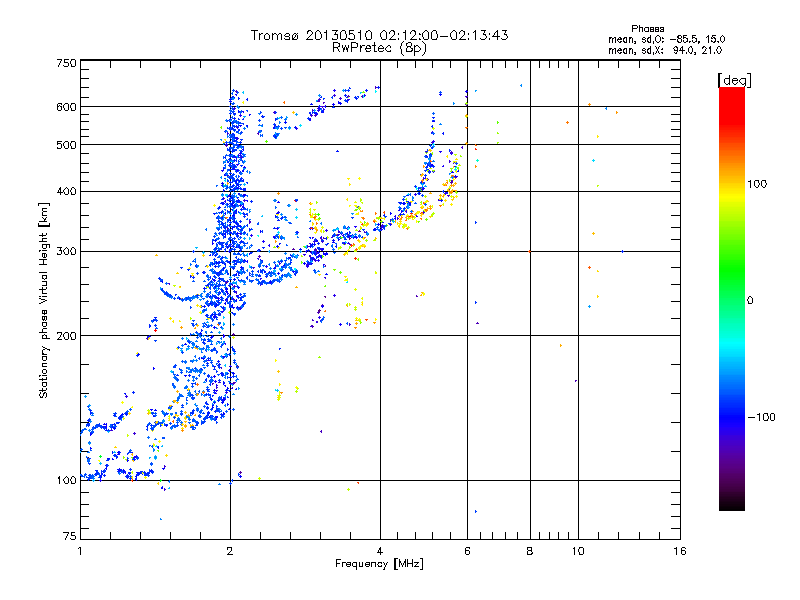
Task: Click the y-axis '100' height tick label
Action: [x=66, y=480]
